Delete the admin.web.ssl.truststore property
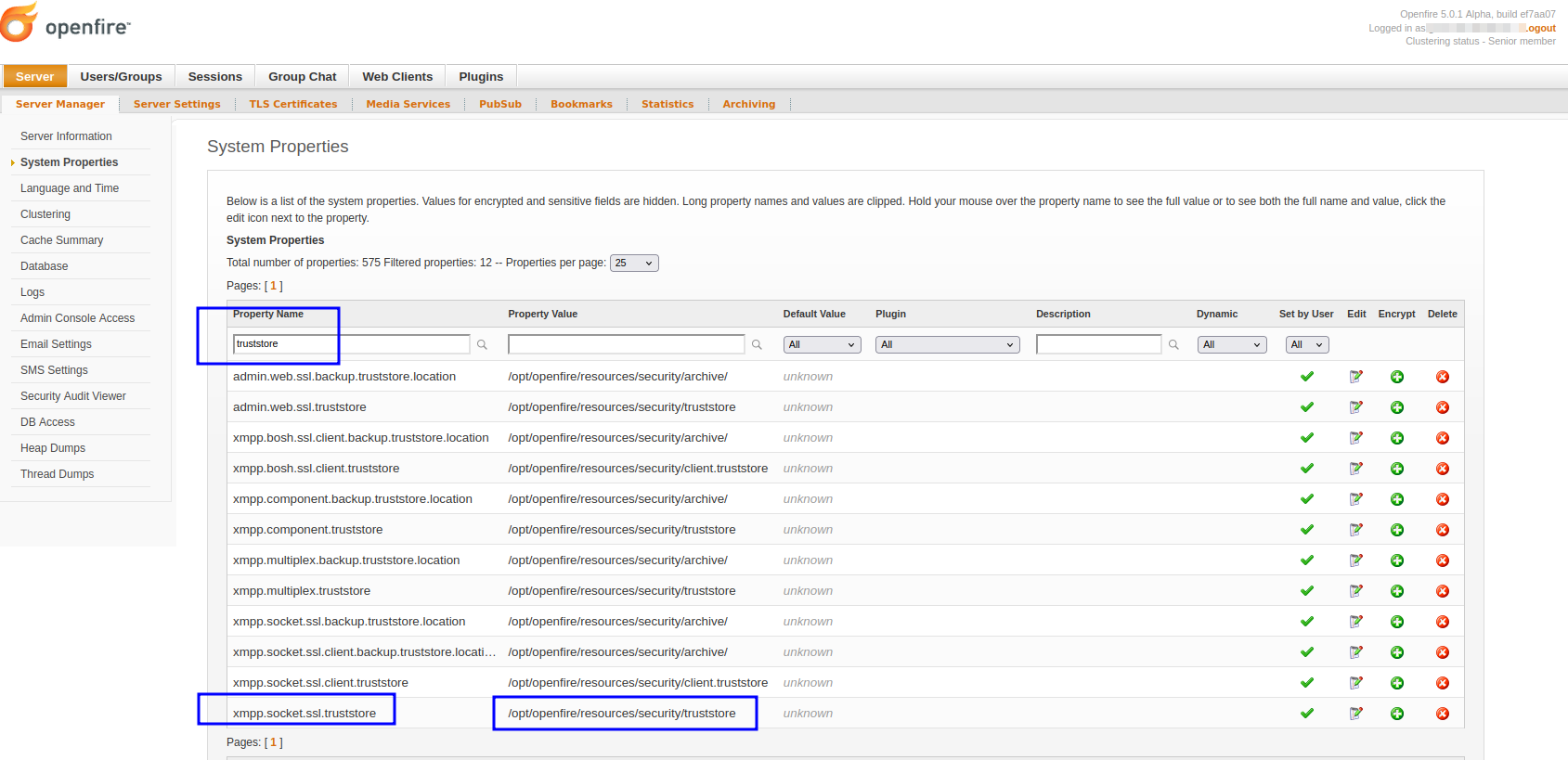Viewport: 1568px width, 760px height. (1443, 407)
